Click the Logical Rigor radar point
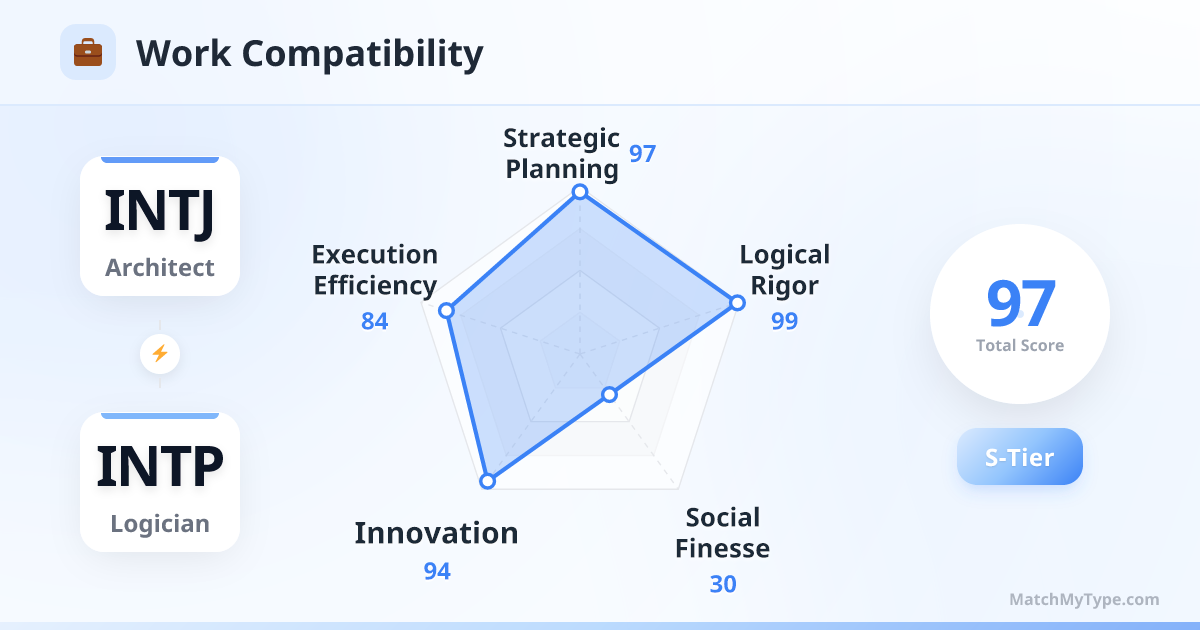 pos(737,302)
